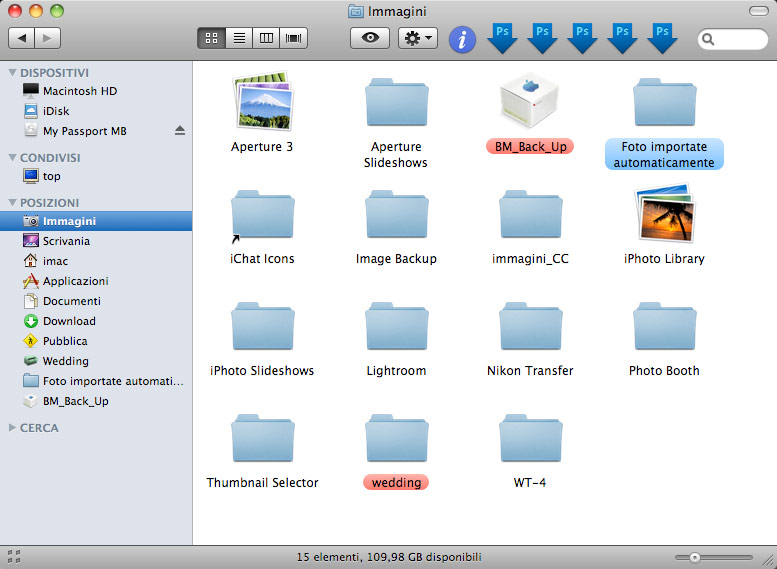This screenshot has height=569, width=777.
Task: Click the search field
Action: tap(733, 39)
